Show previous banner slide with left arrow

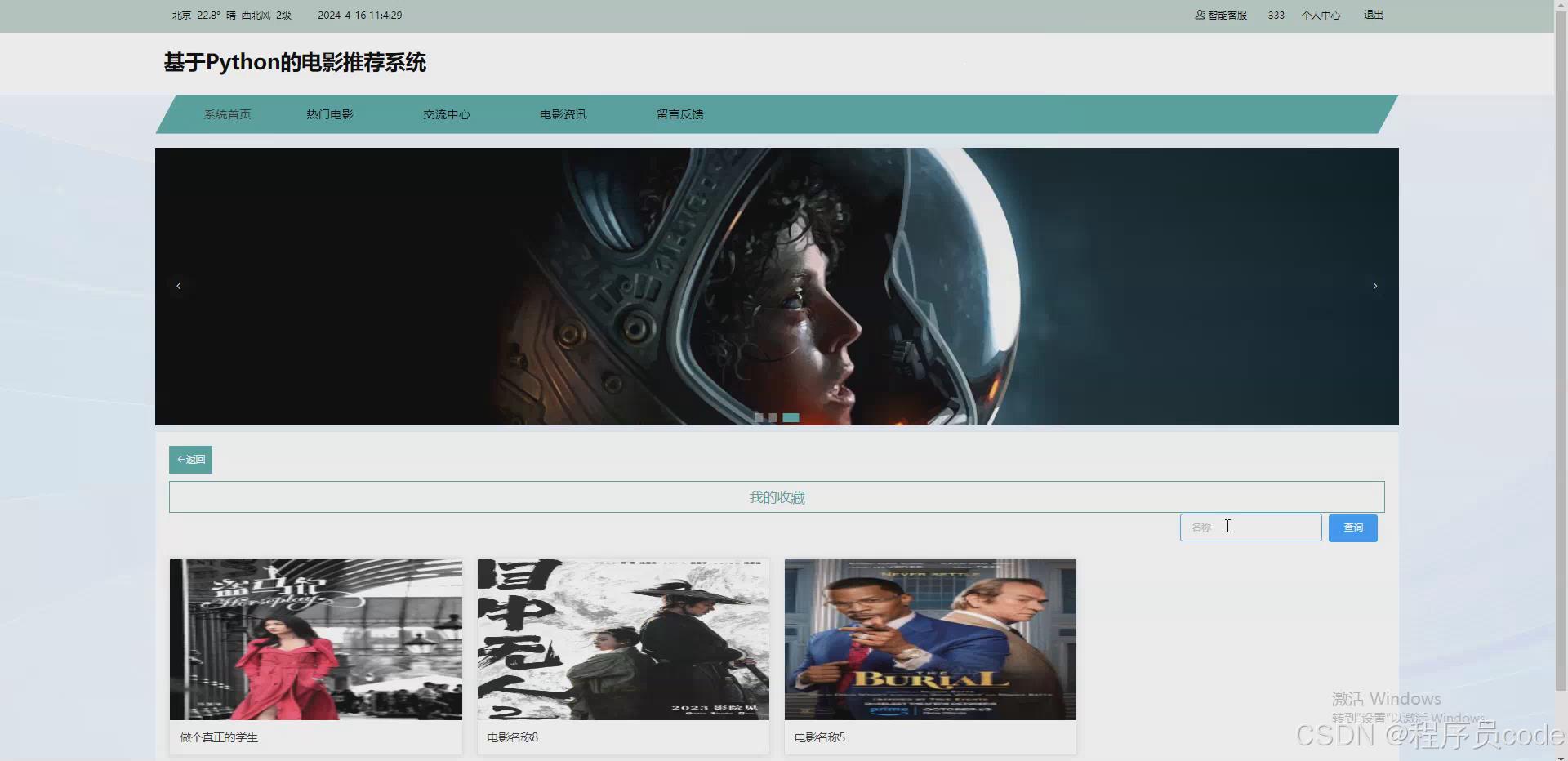[178, 286]
